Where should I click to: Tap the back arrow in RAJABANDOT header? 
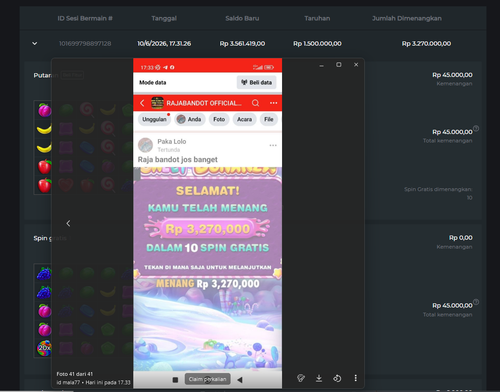coord(142,103)
